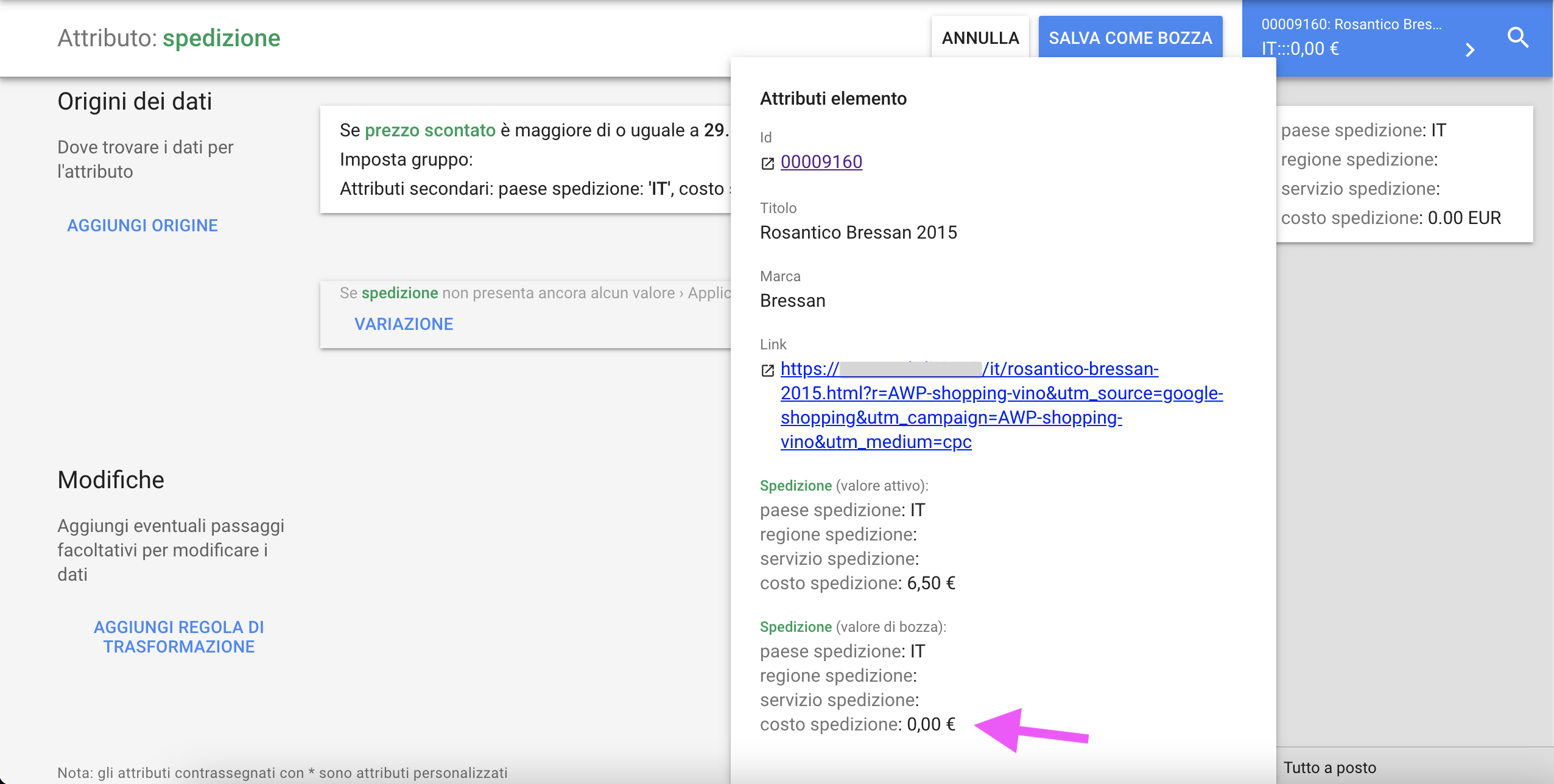
Task: Click the 'Tutto a posto' status bar
Action: pyautogui.click(x=1329, y=768)
